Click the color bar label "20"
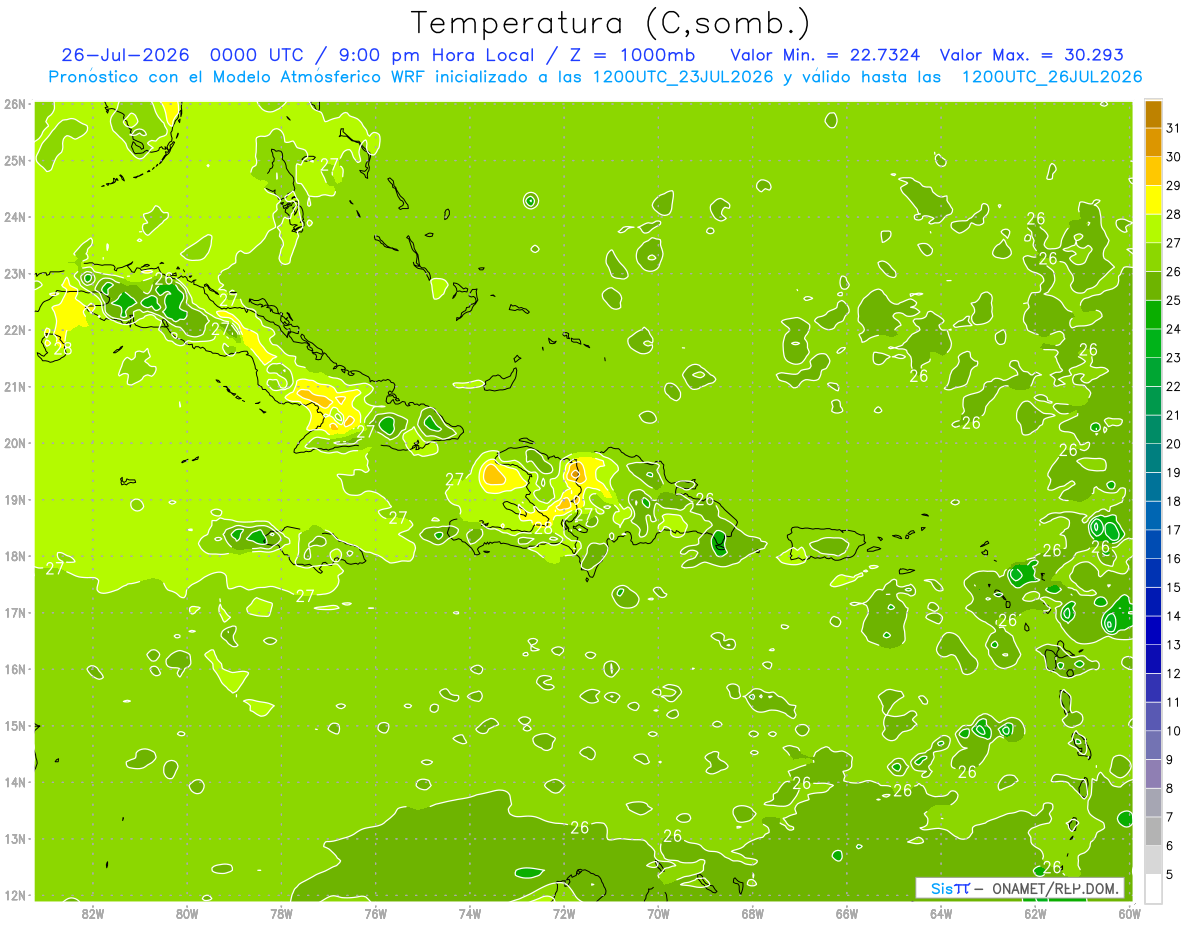The height and width of the screenshot is (927, 1200). click(x=1174, y=445)
